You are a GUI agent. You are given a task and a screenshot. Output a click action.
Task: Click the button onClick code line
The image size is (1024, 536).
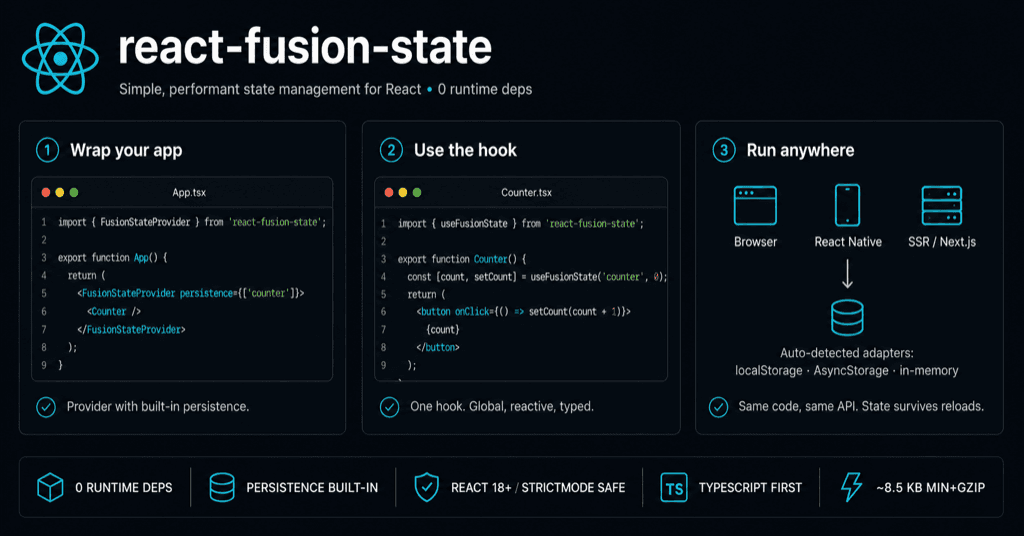pyautogui.click(x=524, y=312)
